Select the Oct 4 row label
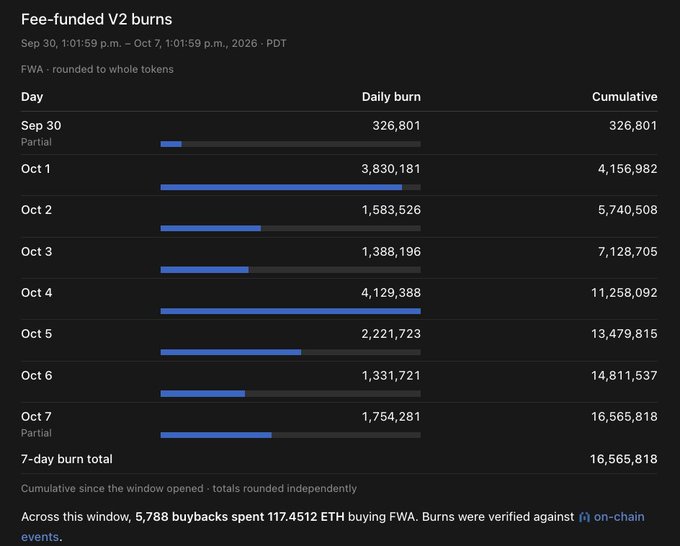680x546 pixels. click(x=36, y=293)
